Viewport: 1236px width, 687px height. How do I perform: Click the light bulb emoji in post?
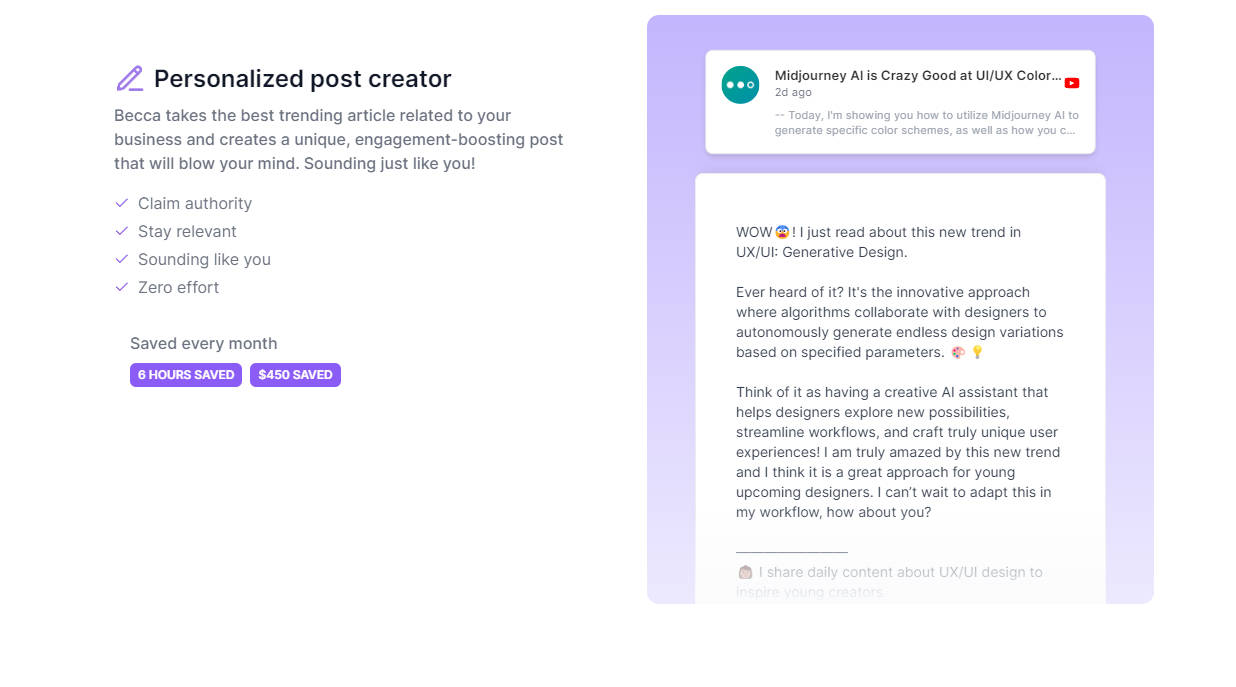pyautogui.click(x=977, y=352)
